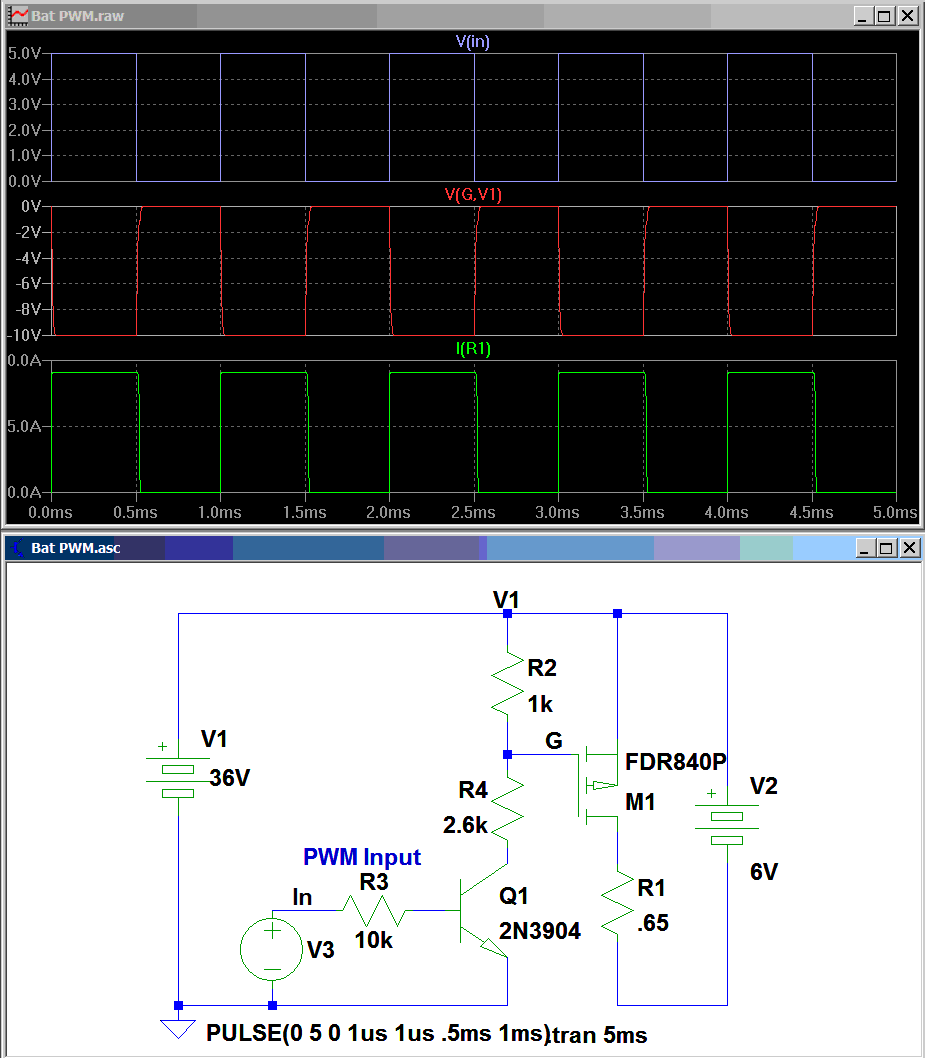
Task: Maximize the Bat PWM.asc schematic window
Action: tap(886, 548)
